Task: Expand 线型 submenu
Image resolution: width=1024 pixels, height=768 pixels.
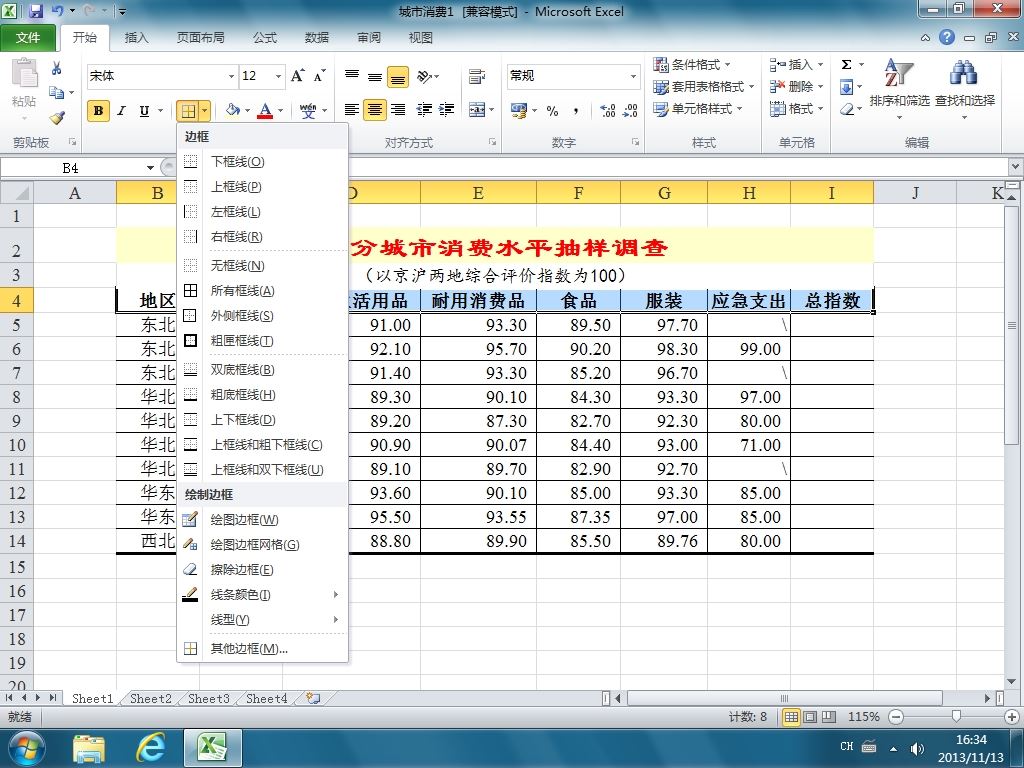Action: click(x=262, y=619)
